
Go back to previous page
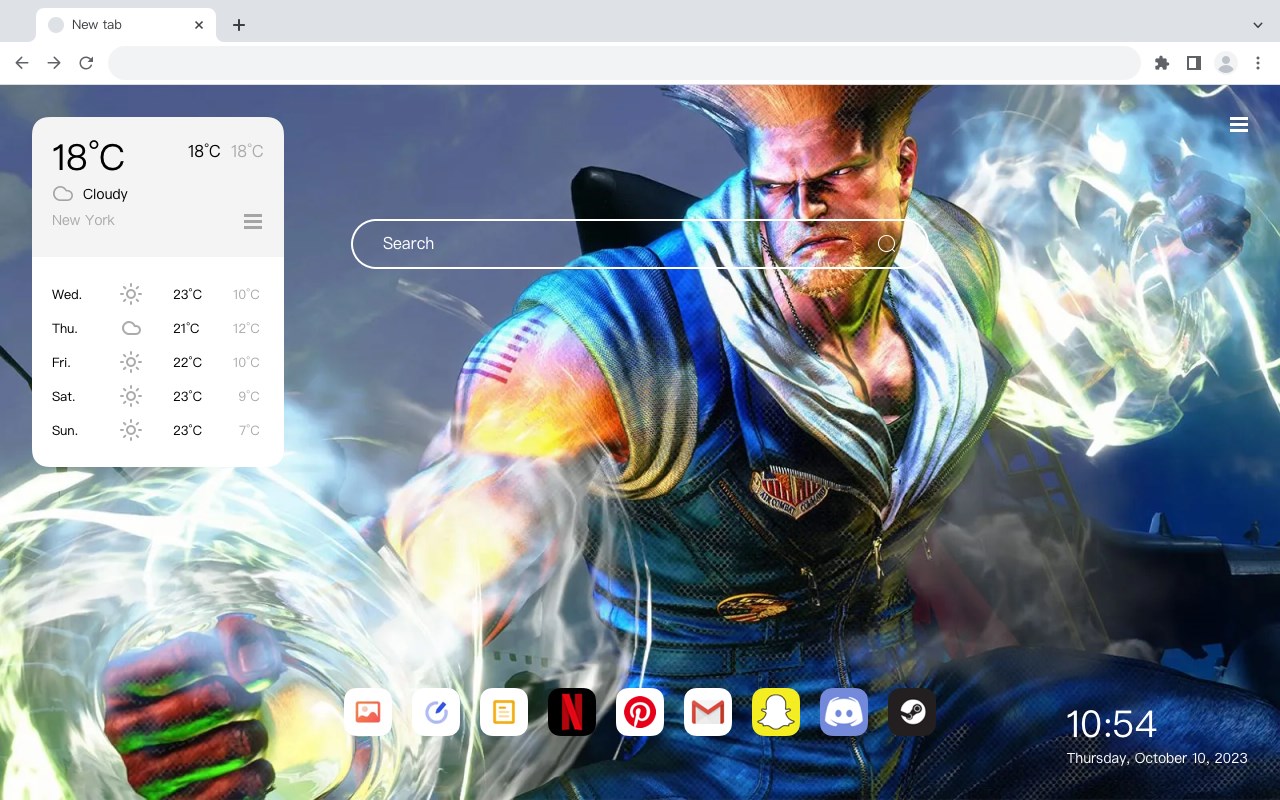pos(22,63)
